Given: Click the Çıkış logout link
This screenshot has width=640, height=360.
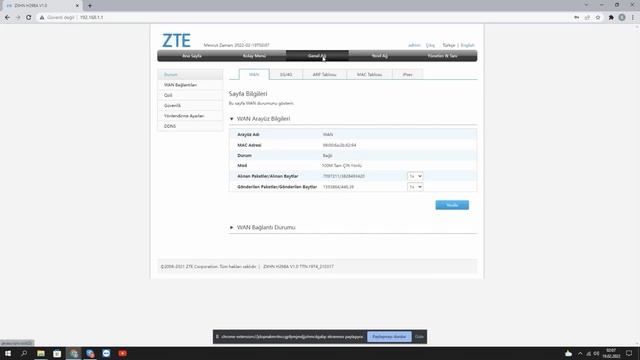Looking at the screenshot, I should point(430,45).
